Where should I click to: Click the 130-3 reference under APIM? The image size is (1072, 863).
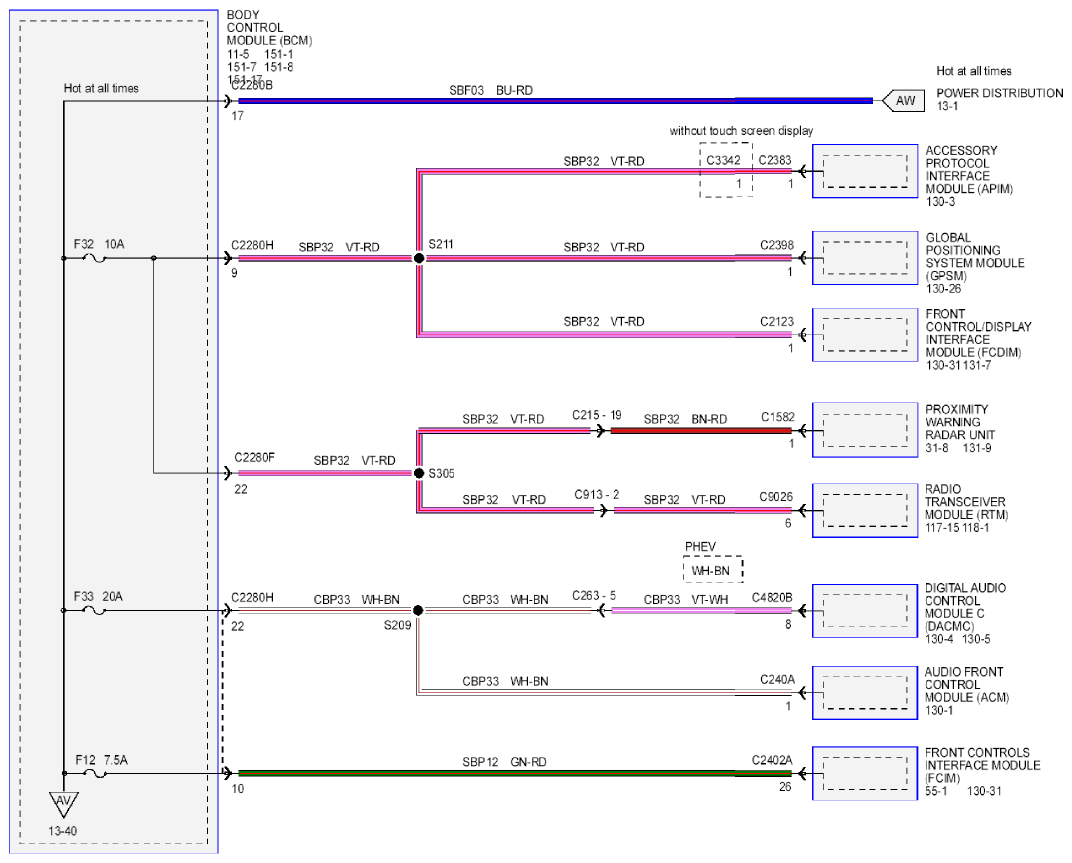click(940, 202)
